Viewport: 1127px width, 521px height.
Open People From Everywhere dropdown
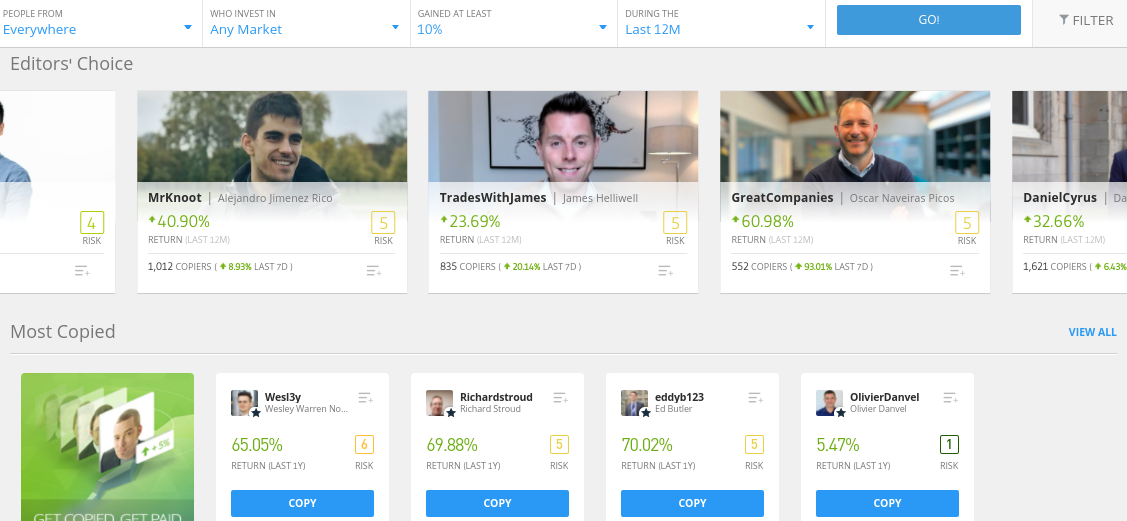tap(98, 24)
